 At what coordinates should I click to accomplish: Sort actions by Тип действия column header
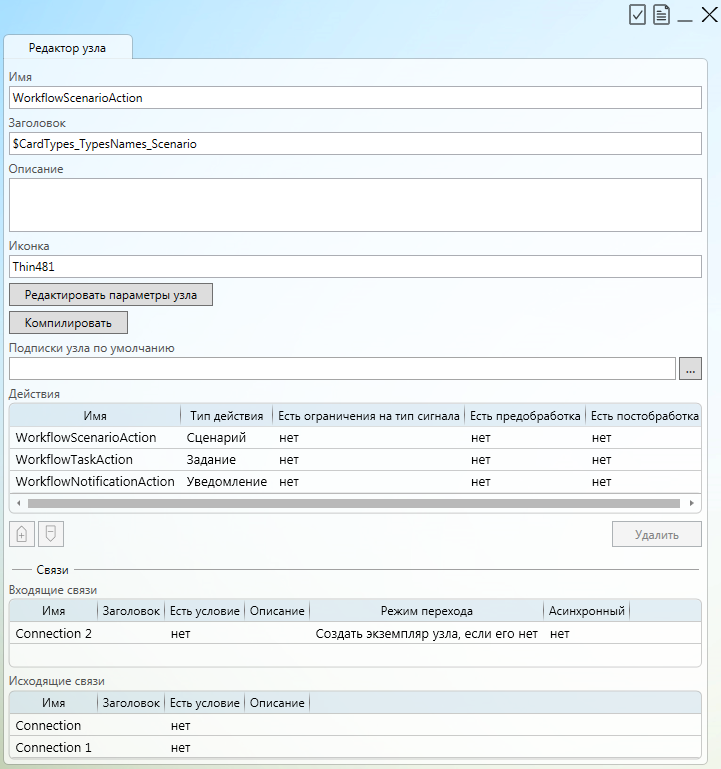(x=226, y=415)
